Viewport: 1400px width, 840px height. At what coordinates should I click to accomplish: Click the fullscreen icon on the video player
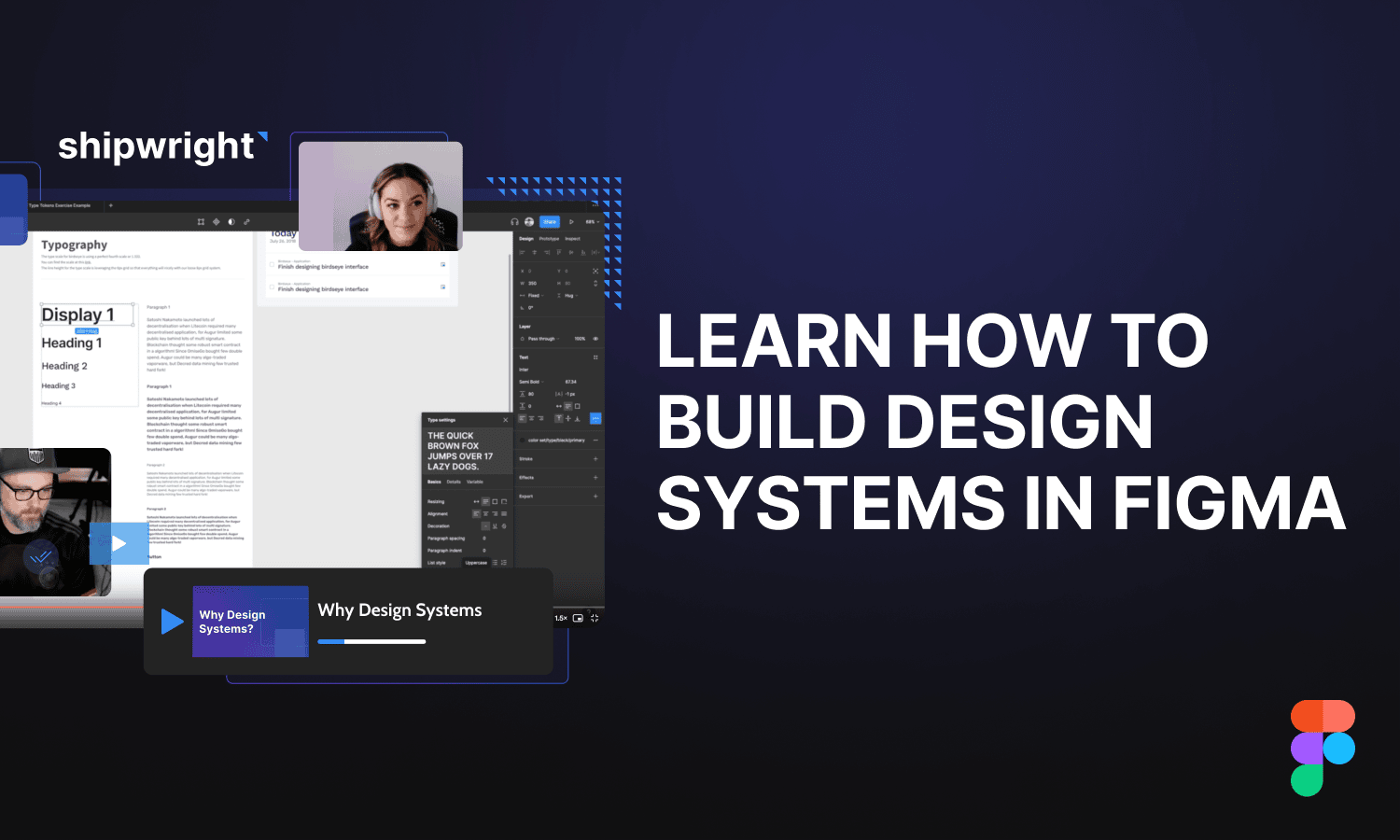[x=594, y=617]
